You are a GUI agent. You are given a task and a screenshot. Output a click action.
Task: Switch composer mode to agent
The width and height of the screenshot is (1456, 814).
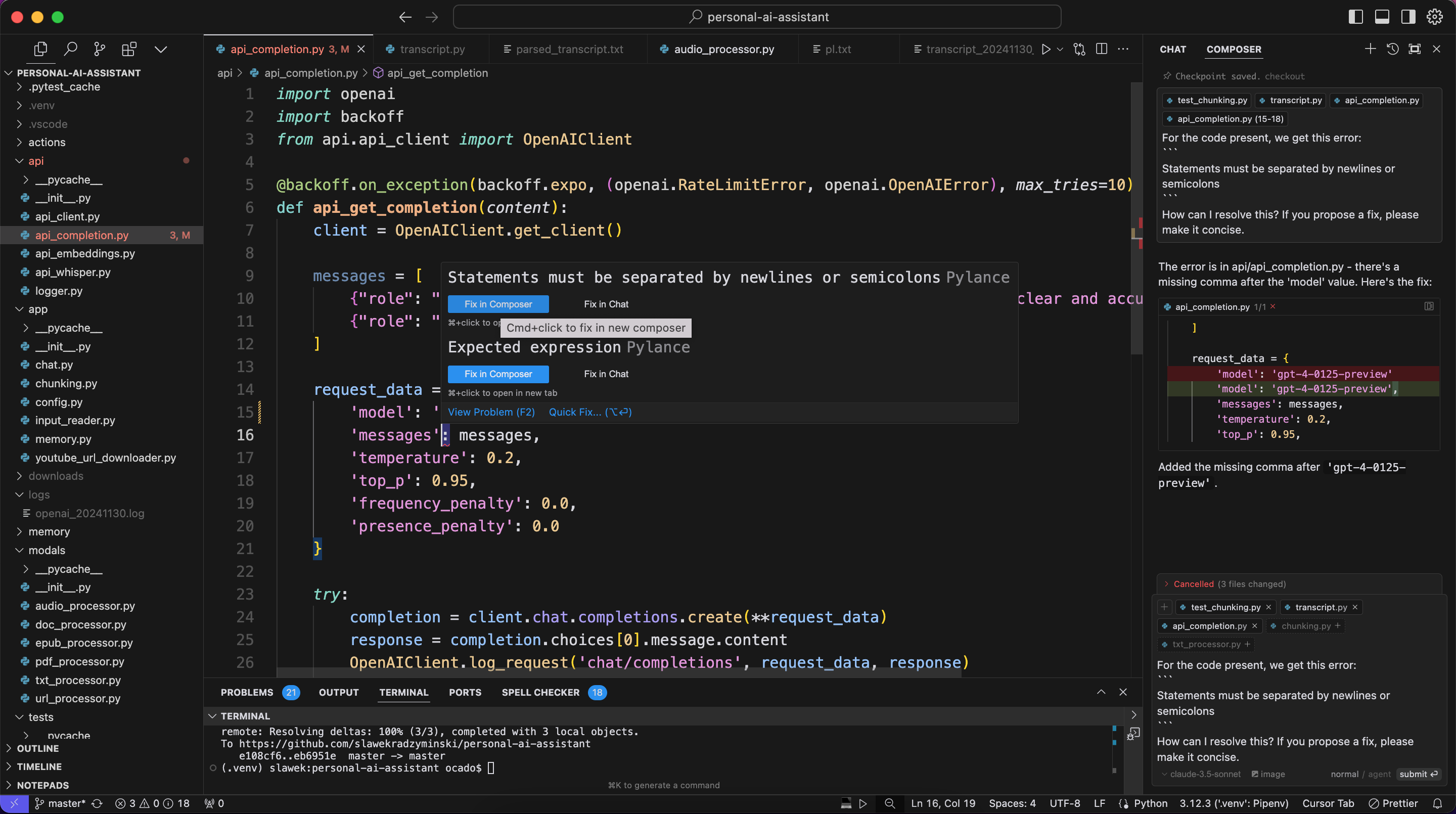pos(1380,775)
